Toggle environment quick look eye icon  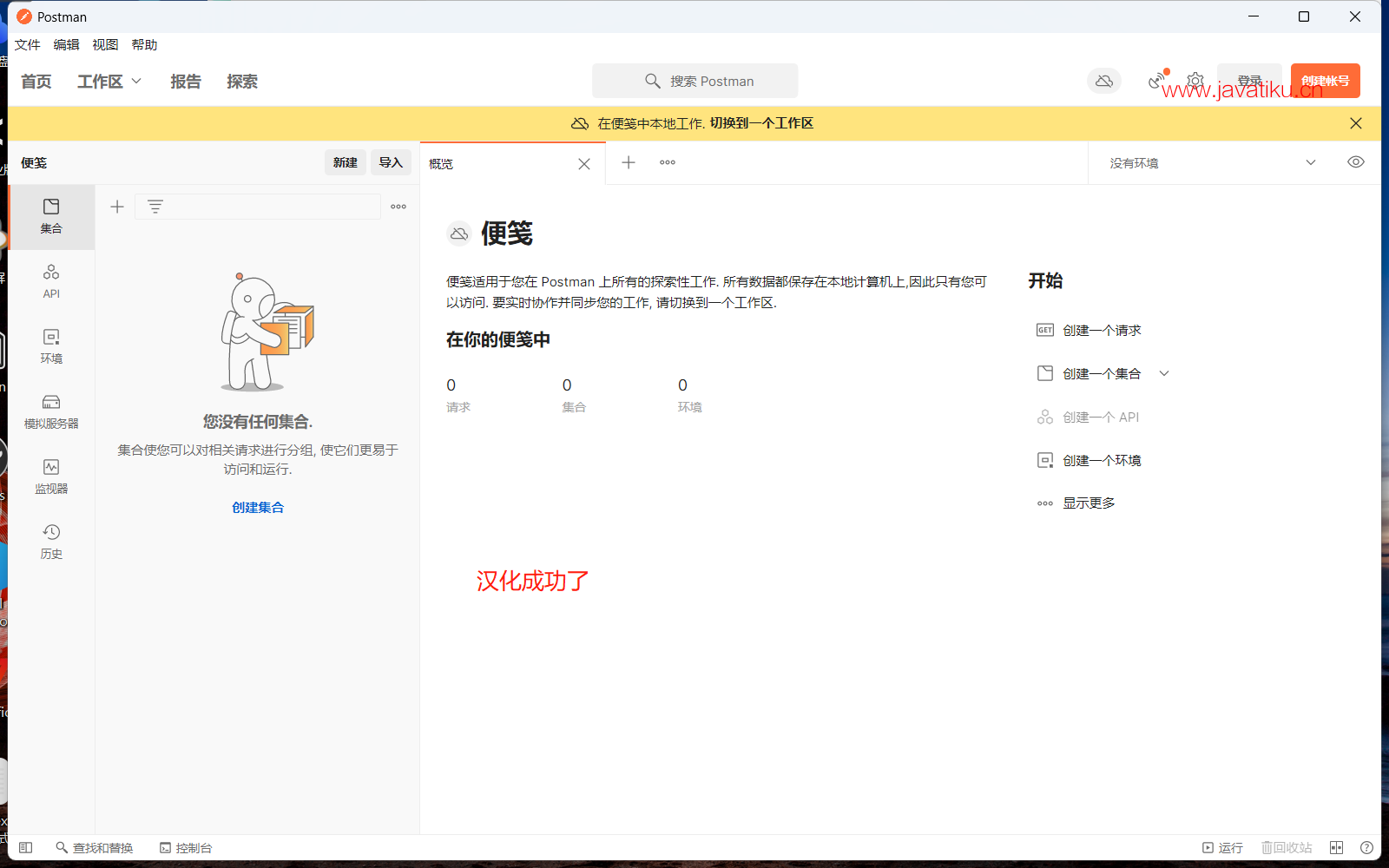tap(1356, 162)
